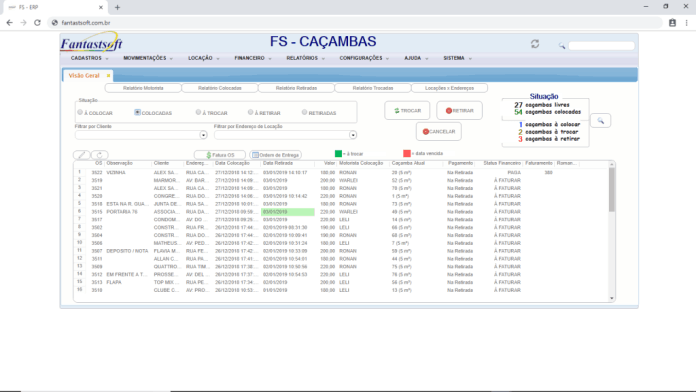The width and height of the screenshot is (696, 392).
Task: Click the Relatório Trocadas button
Action: (373, 88)
